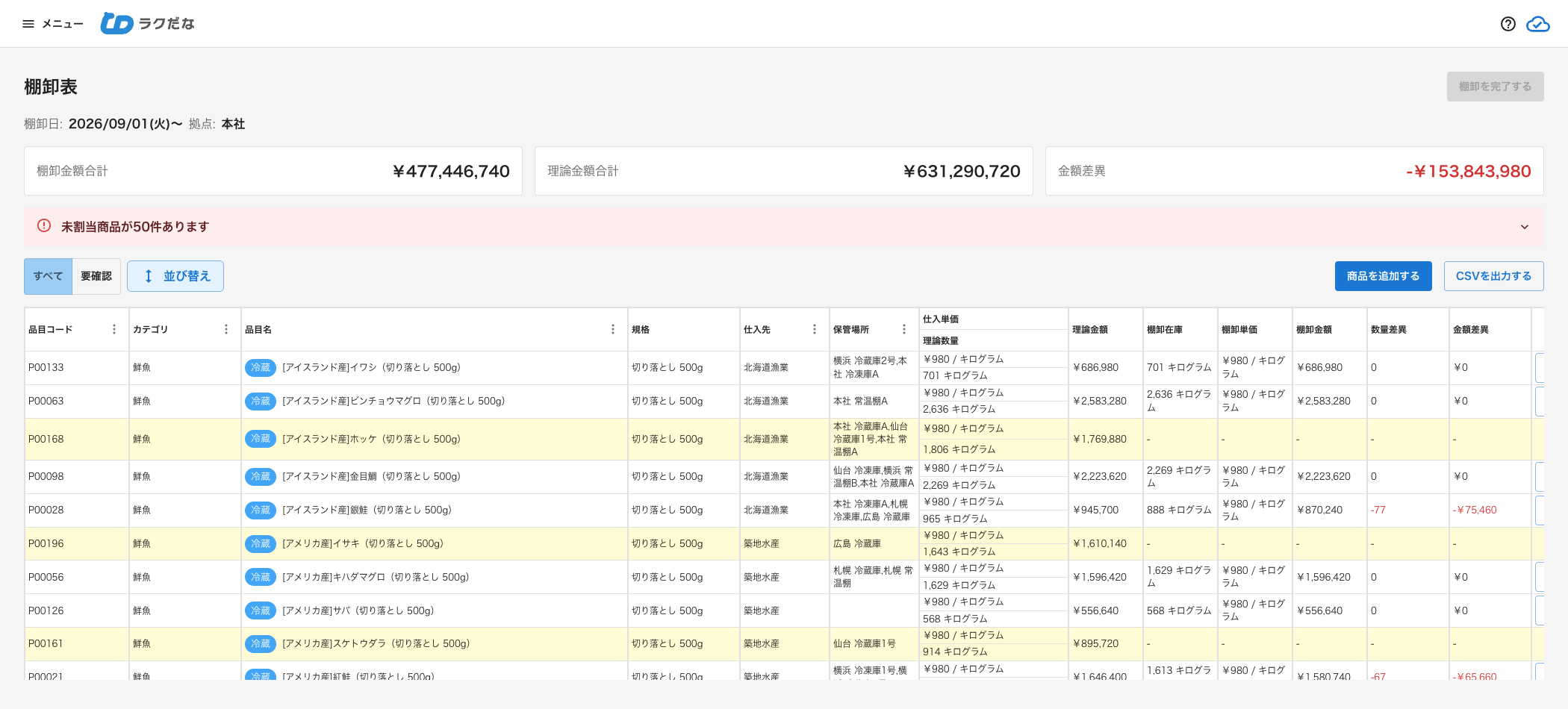This screenshot has height=709, width=1568.
Task: Click the 冷蔵 badge on the ホッケ row
Action: click(x=261, y=439)
